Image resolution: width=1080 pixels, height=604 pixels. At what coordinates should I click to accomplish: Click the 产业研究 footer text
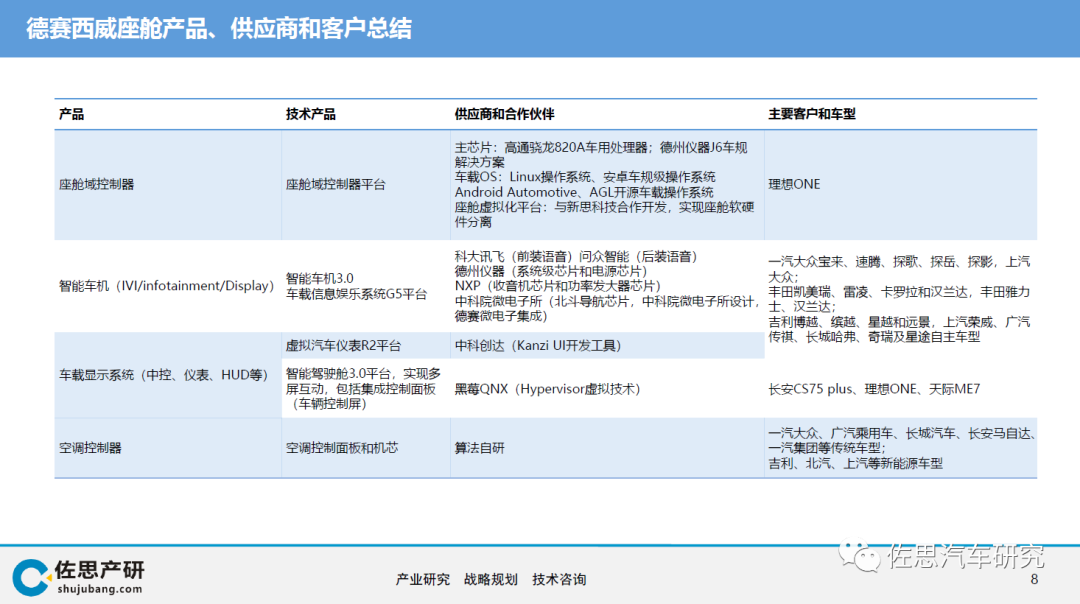pos(422,580)
